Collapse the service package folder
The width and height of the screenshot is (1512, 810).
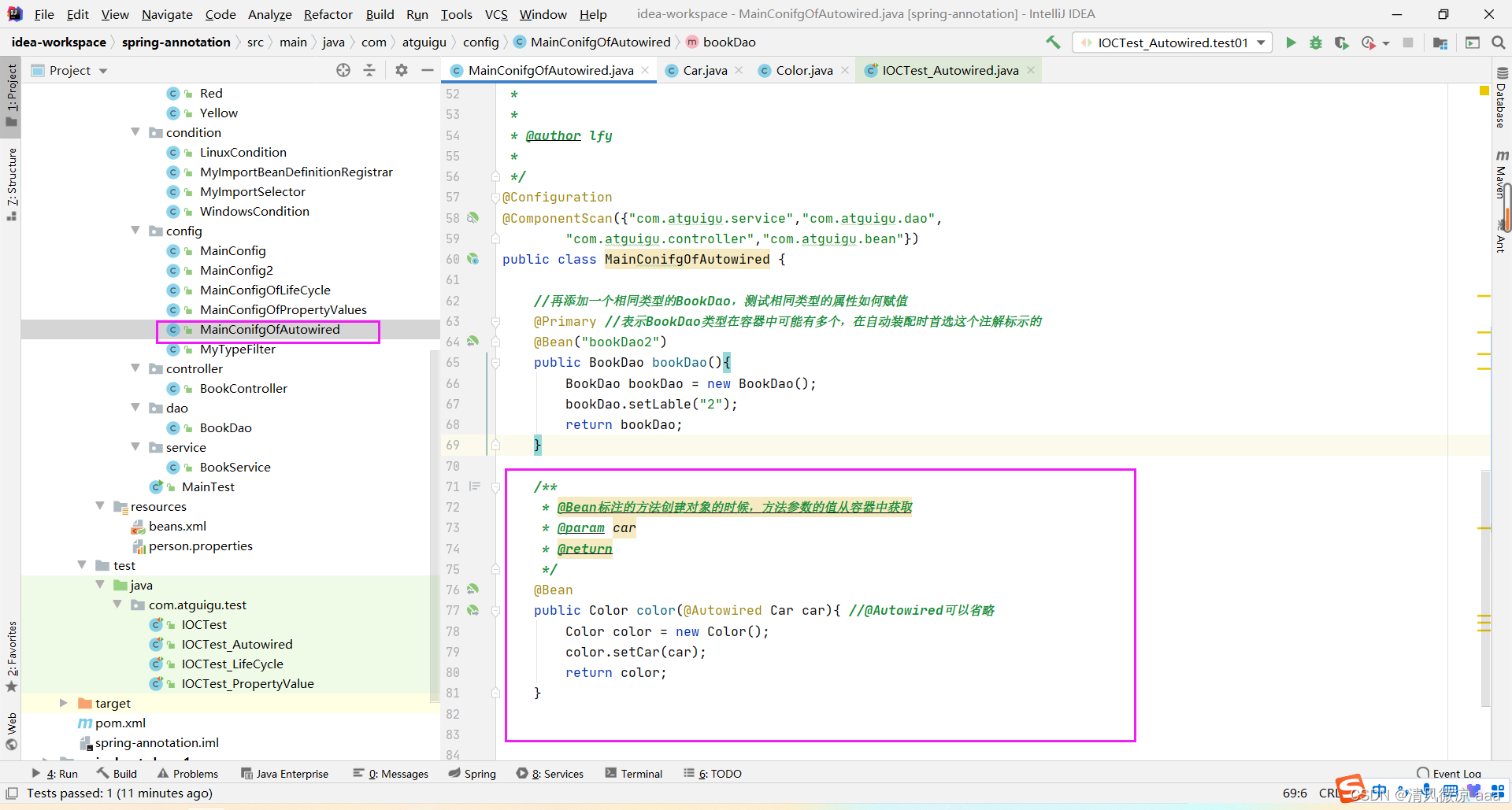point(135,447)
